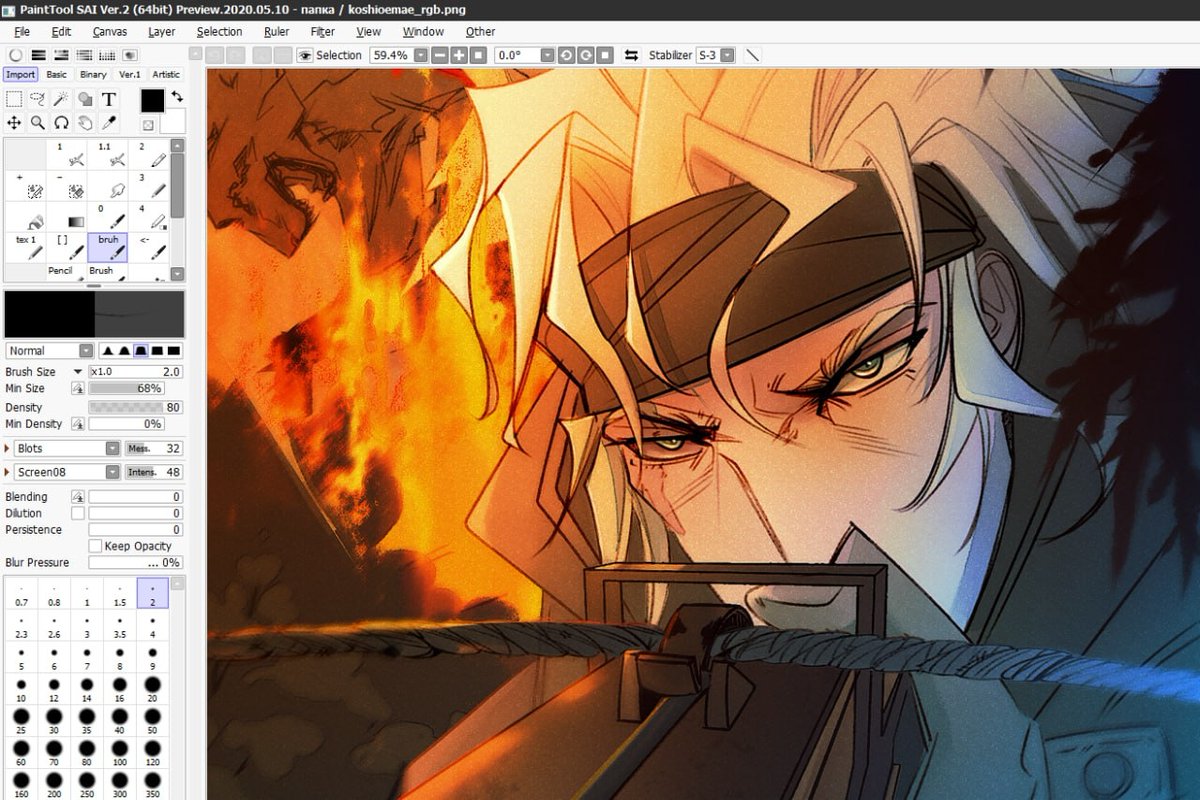Open the color mixer panel
Viewport: 1200px width, 800px height.
coord(84,55)
